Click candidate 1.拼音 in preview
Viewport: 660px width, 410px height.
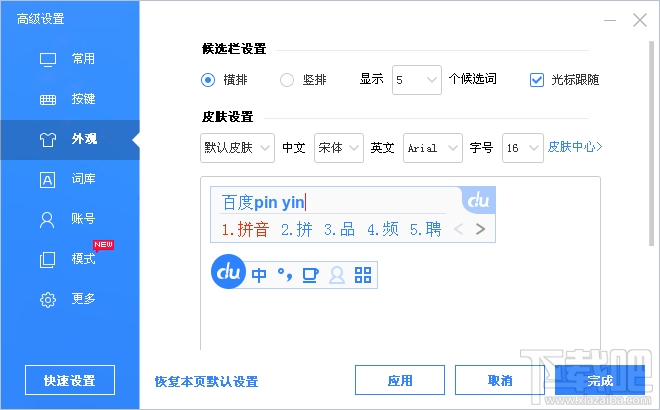pos(245,229)
